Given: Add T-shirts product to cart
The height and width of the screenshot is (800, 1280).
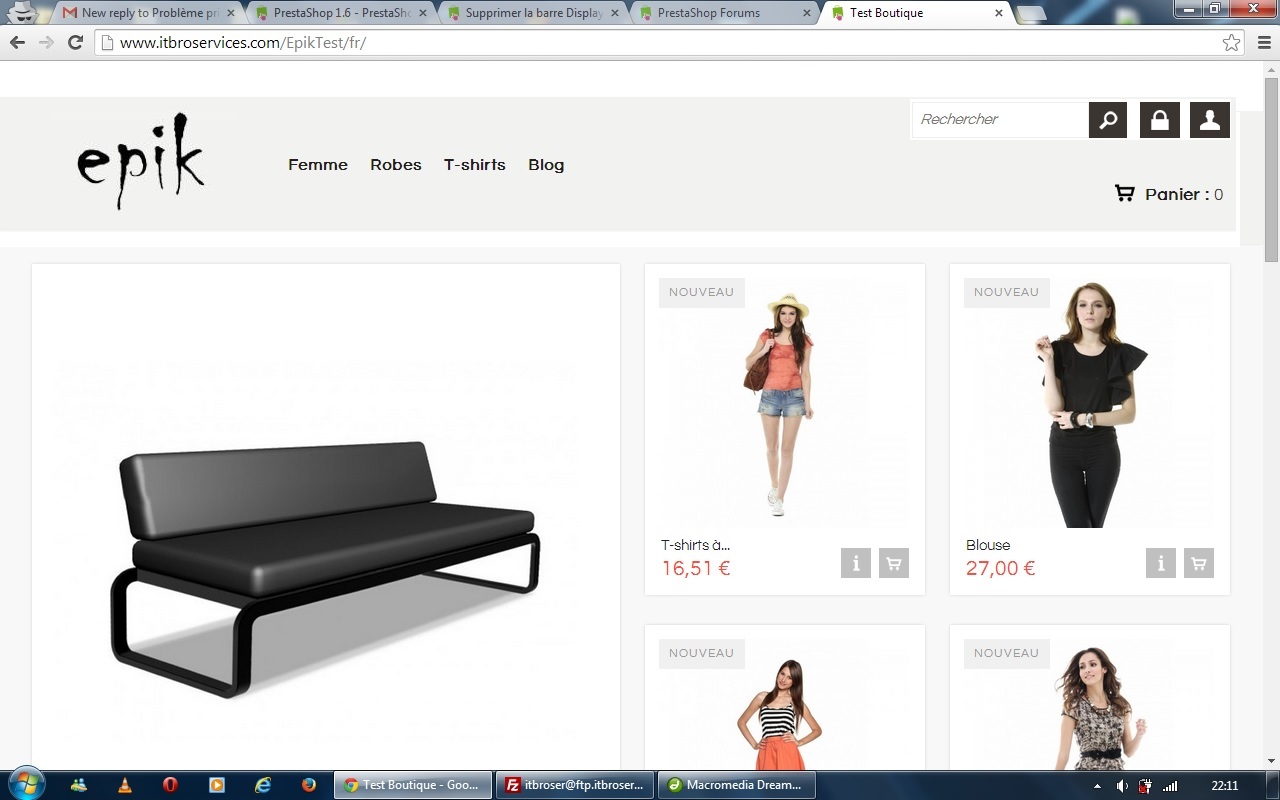Looking at the screenshot, I should tap(894, 564).
